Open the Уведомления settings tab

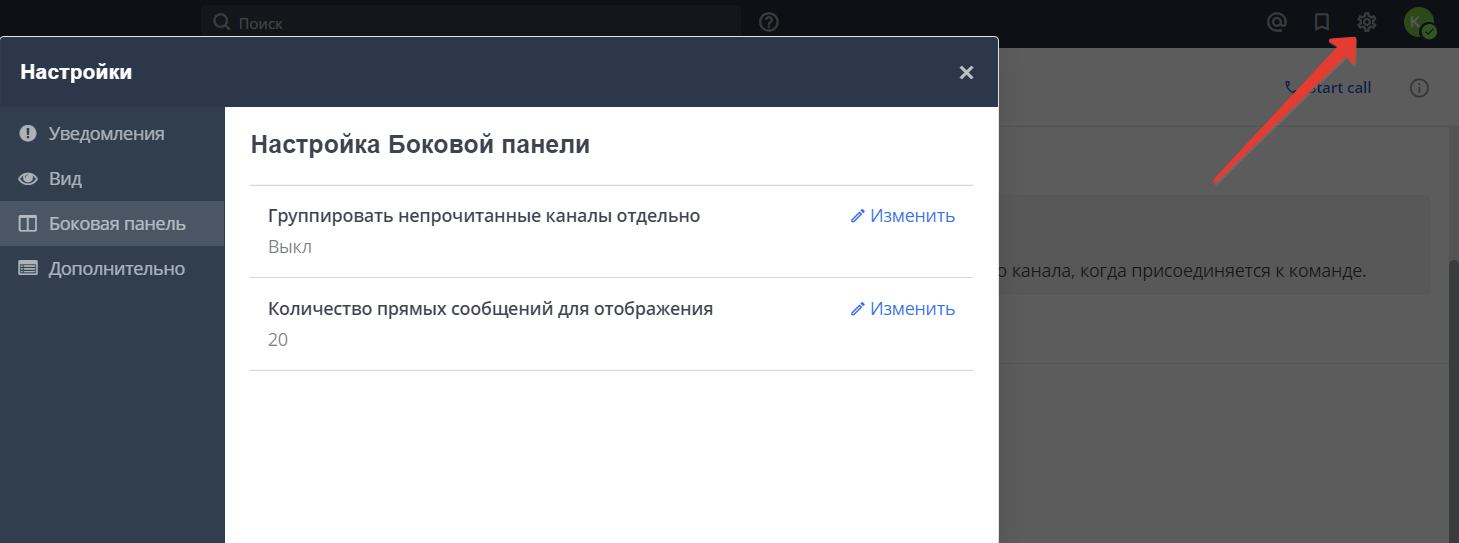[x=112, y=133]
